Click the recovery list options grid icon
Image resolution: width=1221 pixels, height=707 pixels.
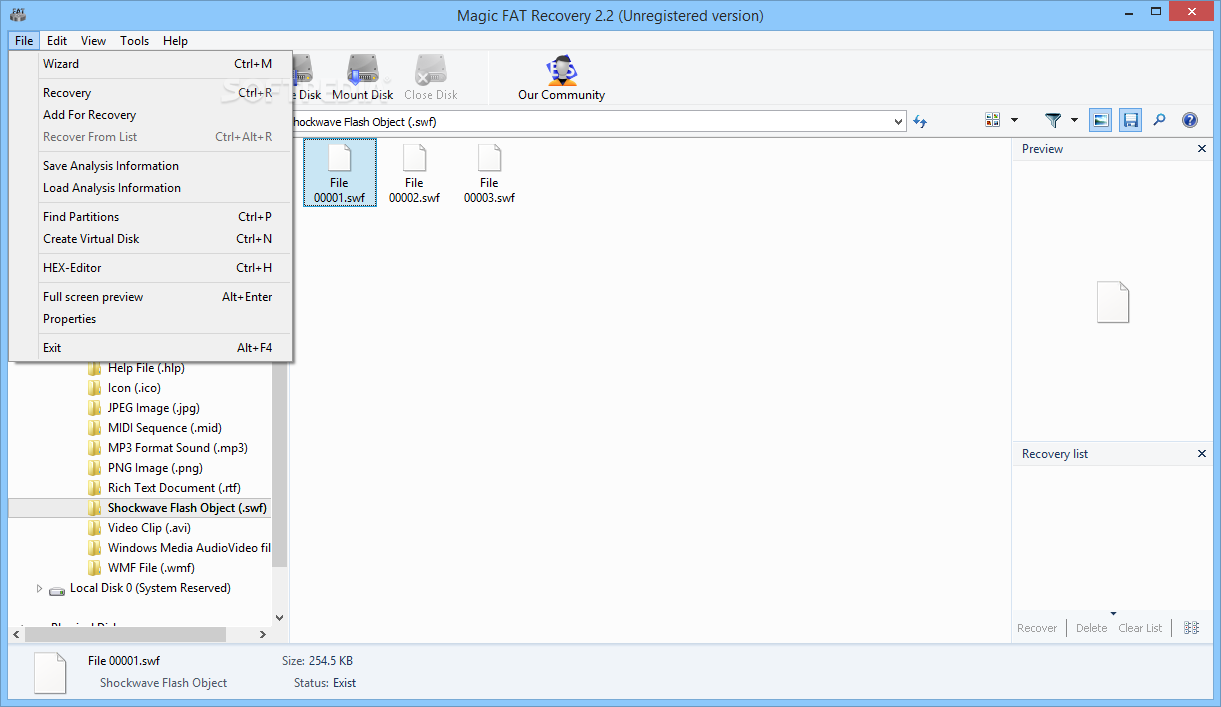point(1191,627)
